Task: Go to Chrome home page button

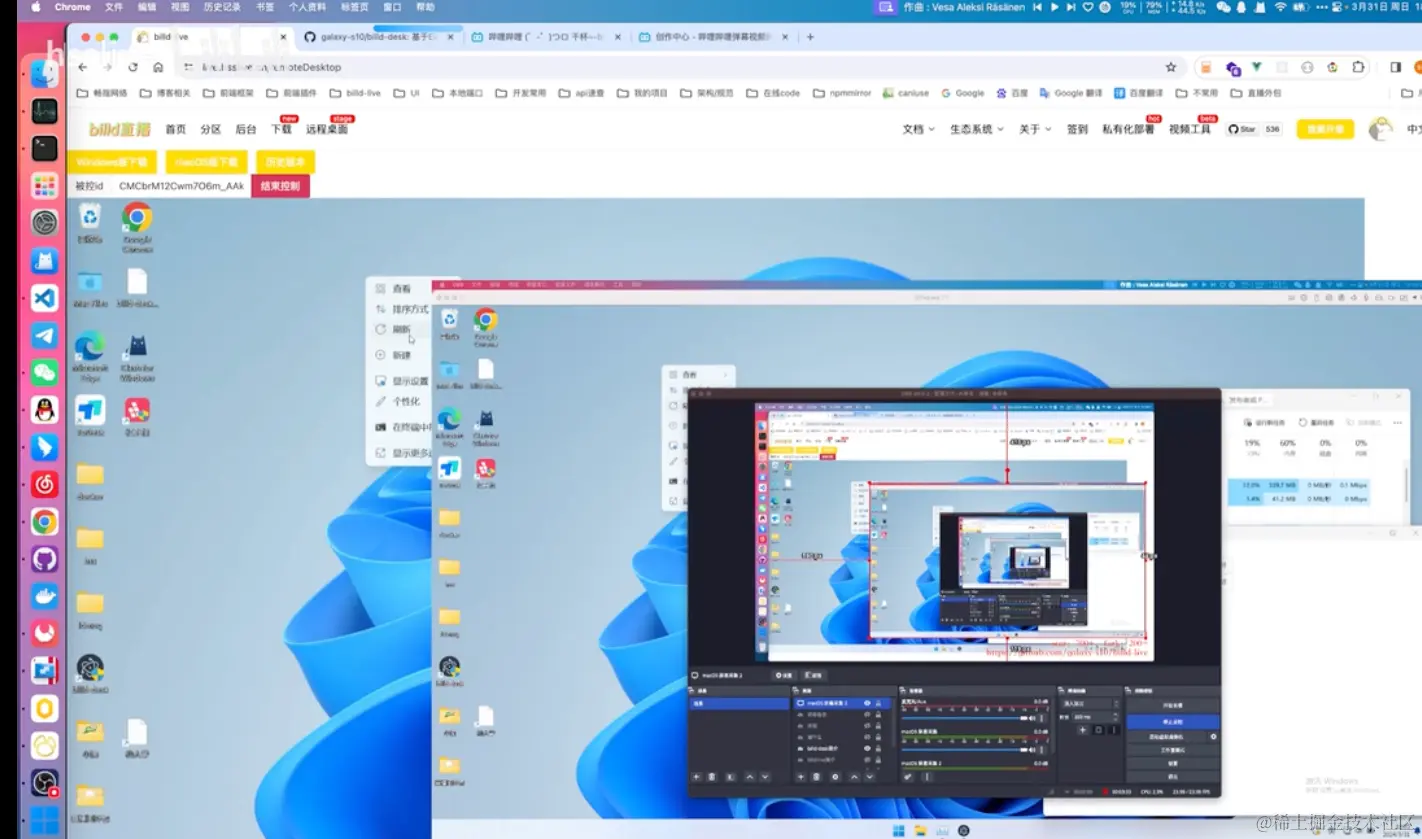Action: coord(158,67)
